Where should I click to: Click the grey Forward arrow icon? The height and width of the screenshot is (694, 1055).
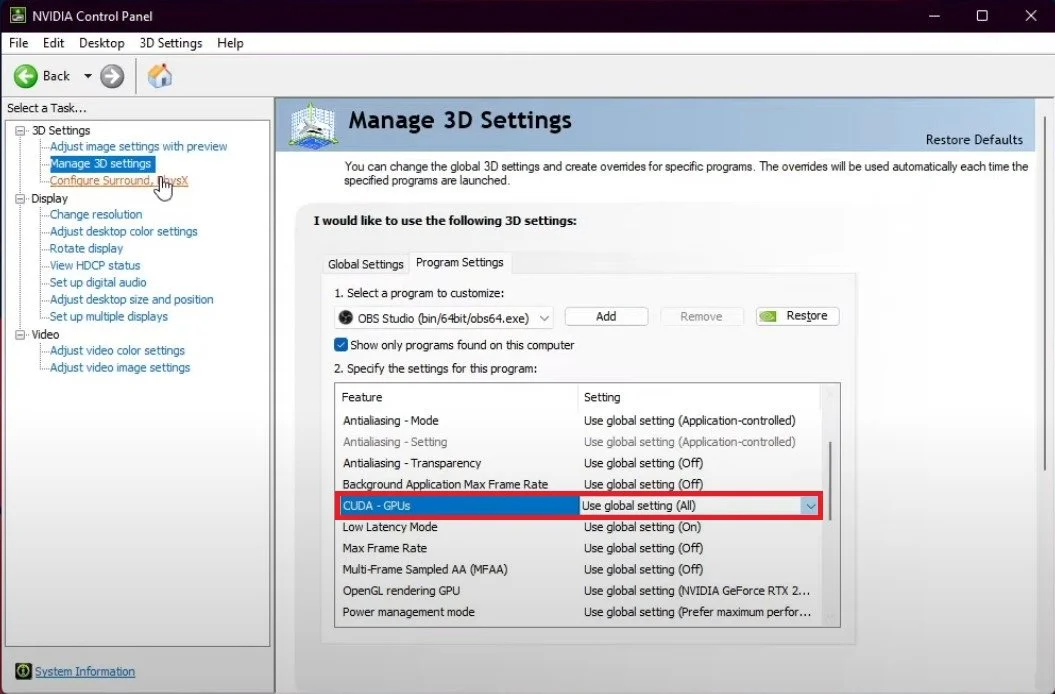pos(112,76)
